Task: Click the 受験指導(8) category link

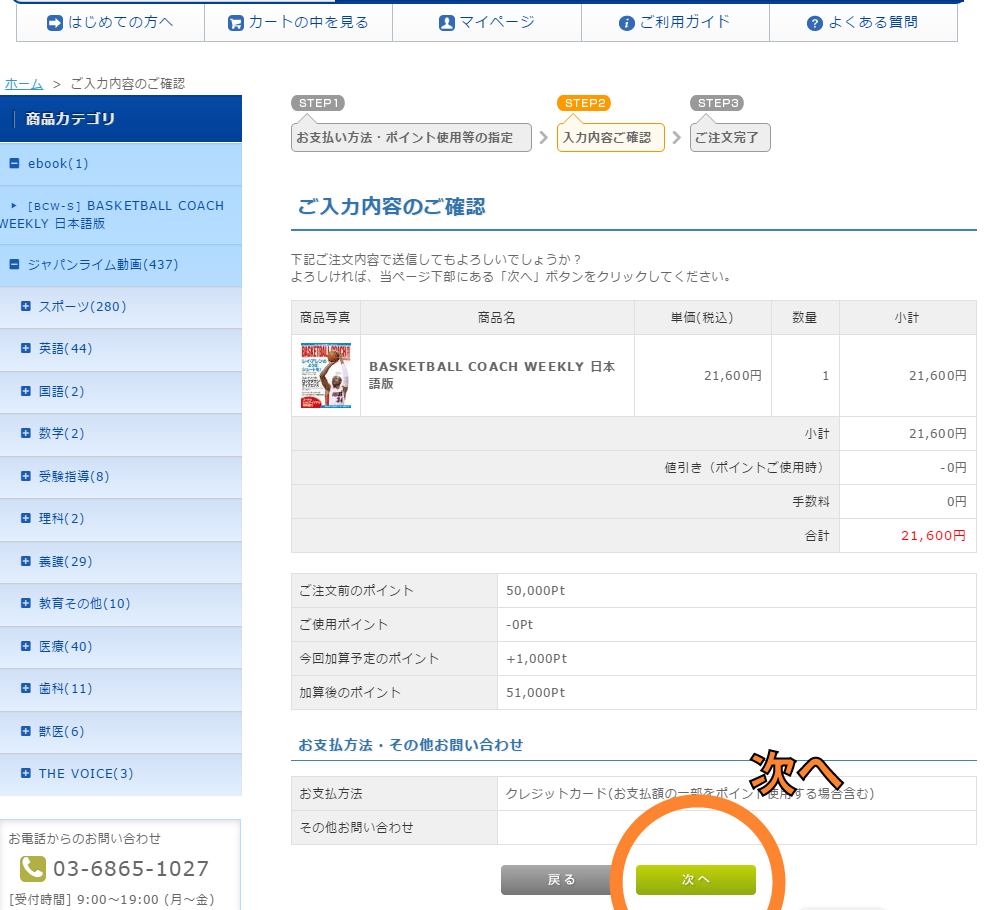Action: pyautogui.click(x=74, y=476)
